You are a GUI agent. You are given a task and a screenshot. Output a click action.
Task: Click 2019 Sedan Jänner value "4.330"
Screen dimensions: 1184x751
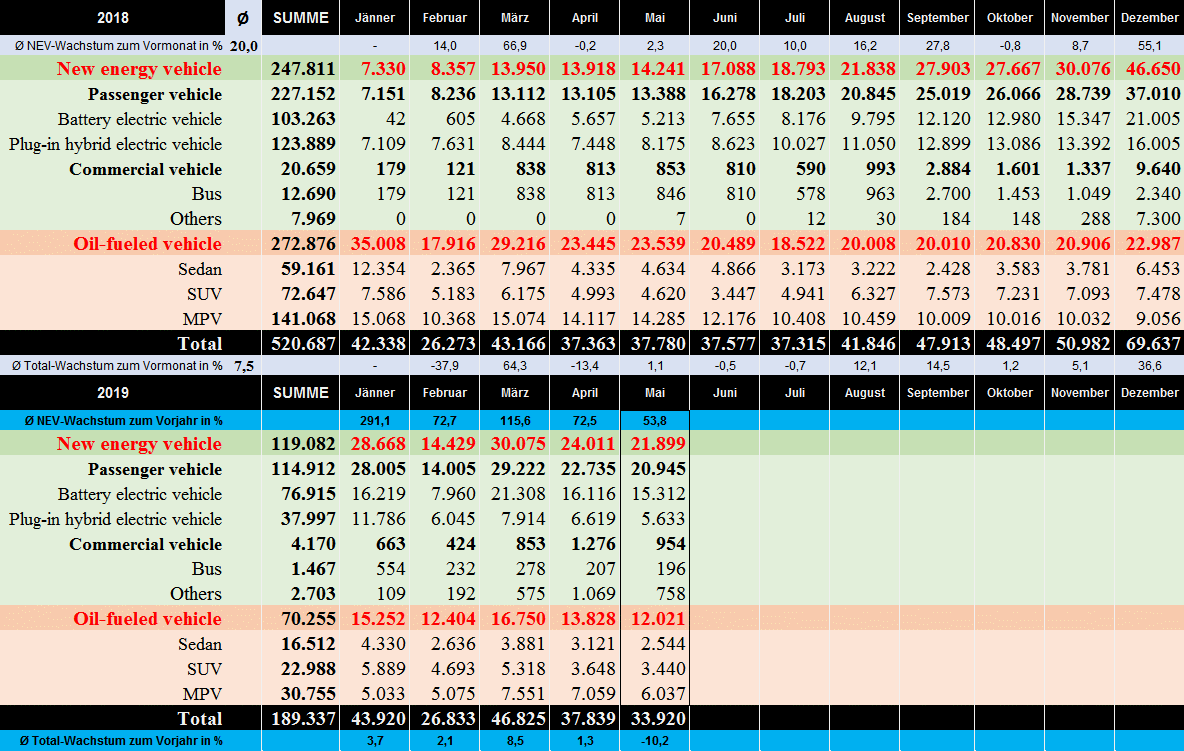point(384,644)
